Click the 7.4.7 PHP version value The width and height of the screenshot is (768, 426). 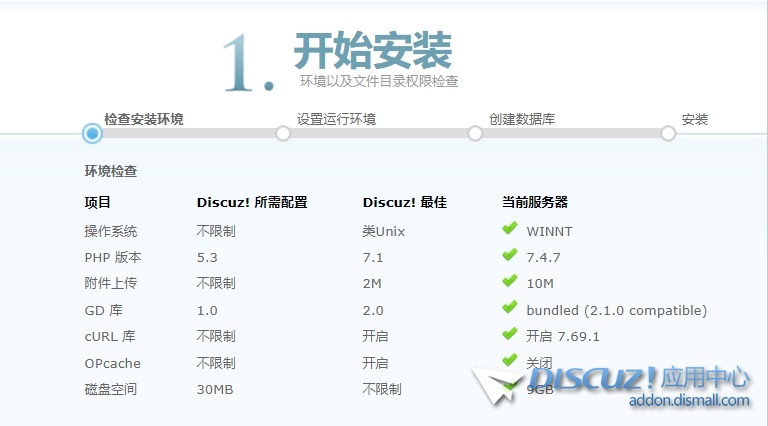coord(543,258)
